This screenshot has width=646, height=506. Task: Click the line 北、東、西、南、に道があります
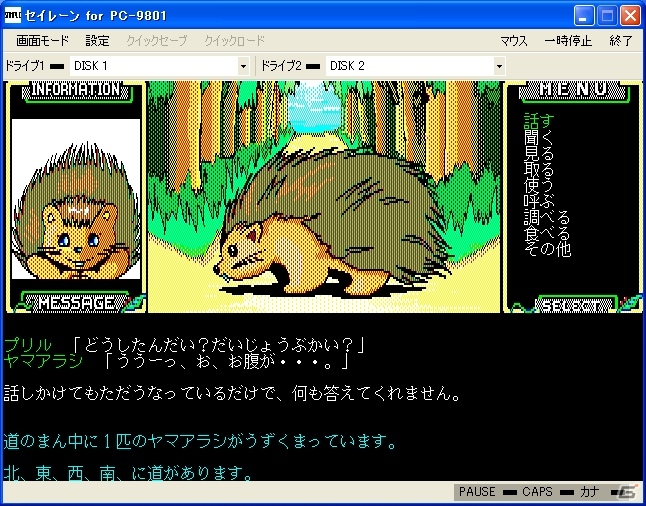pos(128,473)
